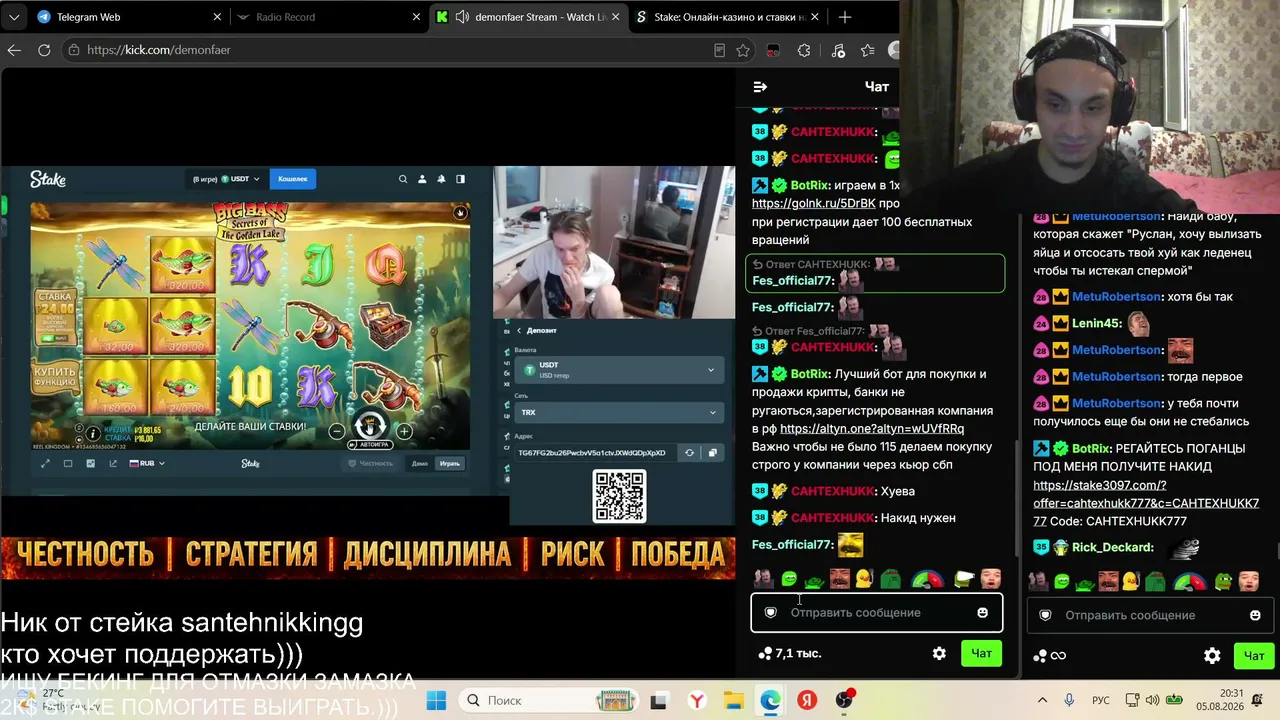The image size is (1280, 720).
Task: Open game stats chart icon
Action: (91, 463)
